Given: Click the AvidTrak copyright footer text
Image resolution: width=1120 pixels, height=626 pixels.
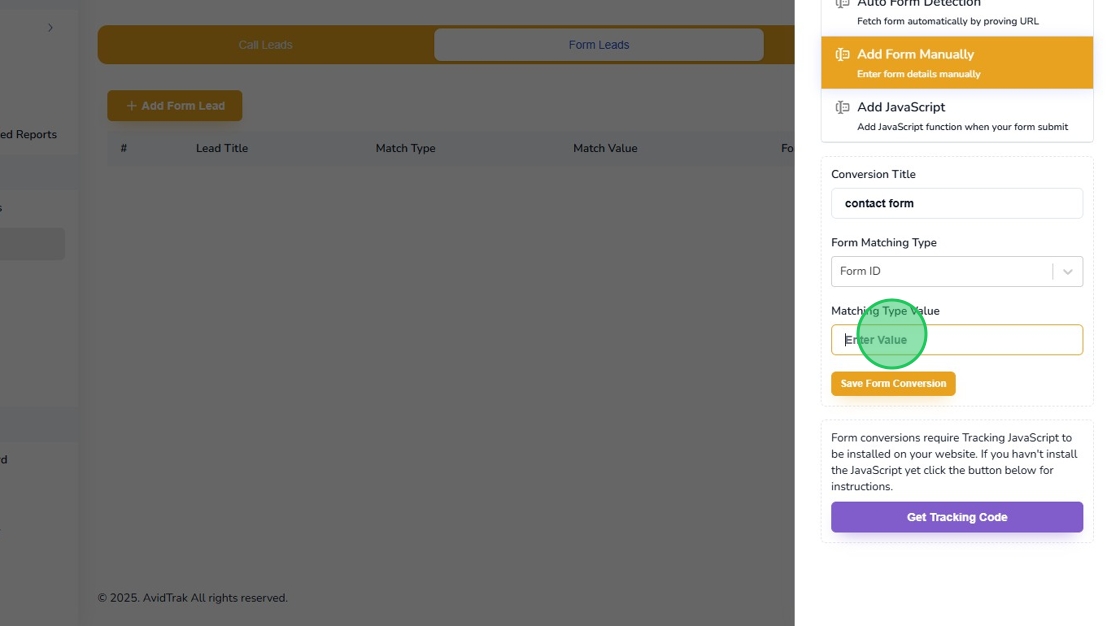Looking at the screenshot, I should (193, 598).
